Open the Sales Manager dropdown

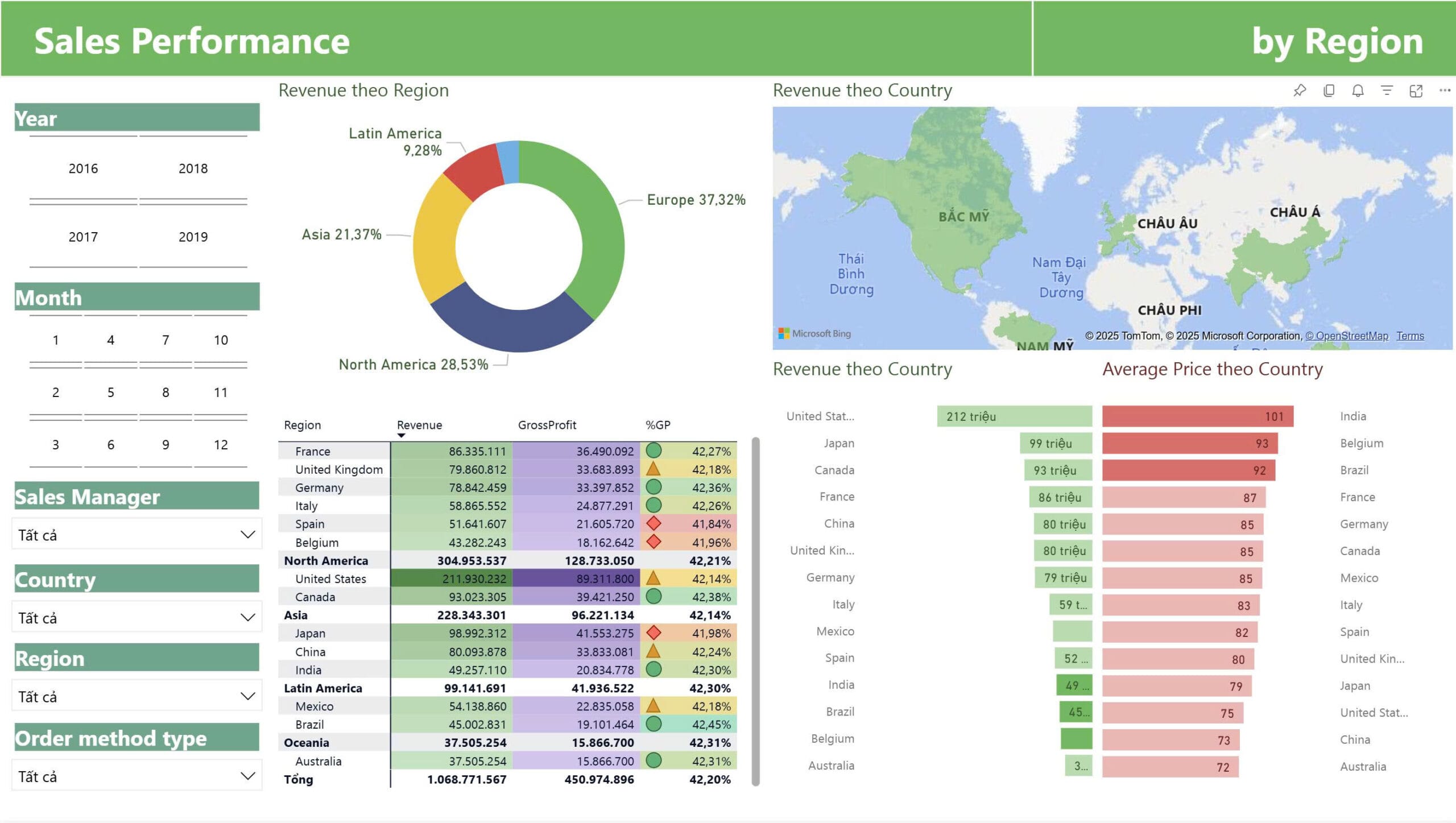tap(247, 533)
